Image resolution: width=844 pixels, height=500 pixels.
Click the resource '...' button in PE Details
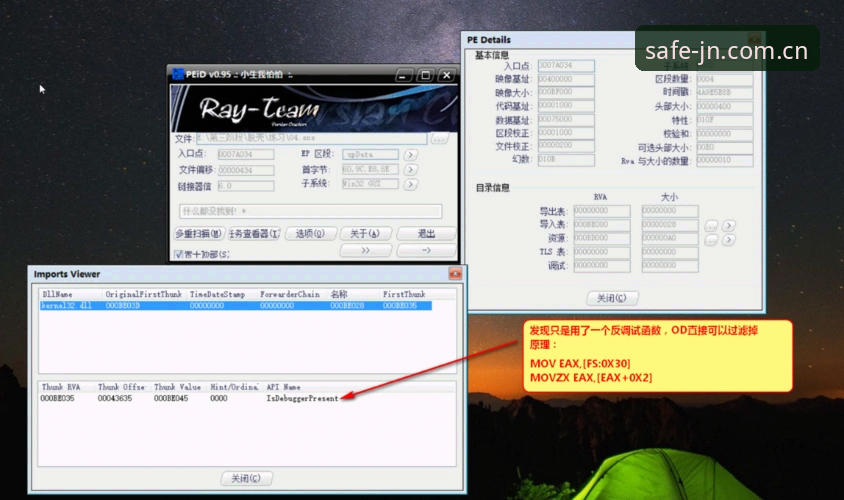[711, 240]
